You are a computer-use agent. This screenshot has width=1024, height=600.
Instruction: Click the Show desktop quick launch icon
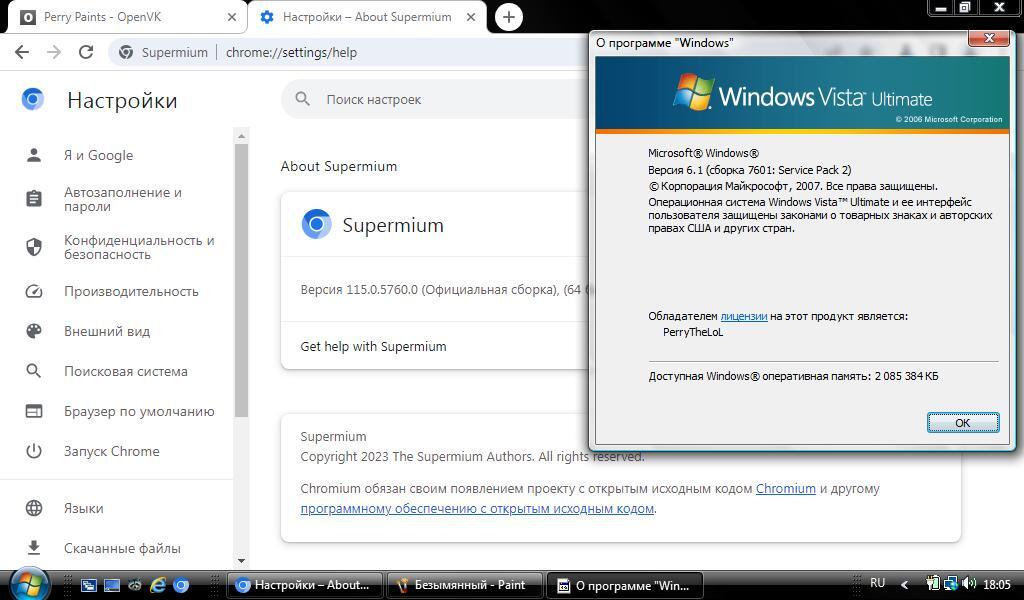click(112, 586)
